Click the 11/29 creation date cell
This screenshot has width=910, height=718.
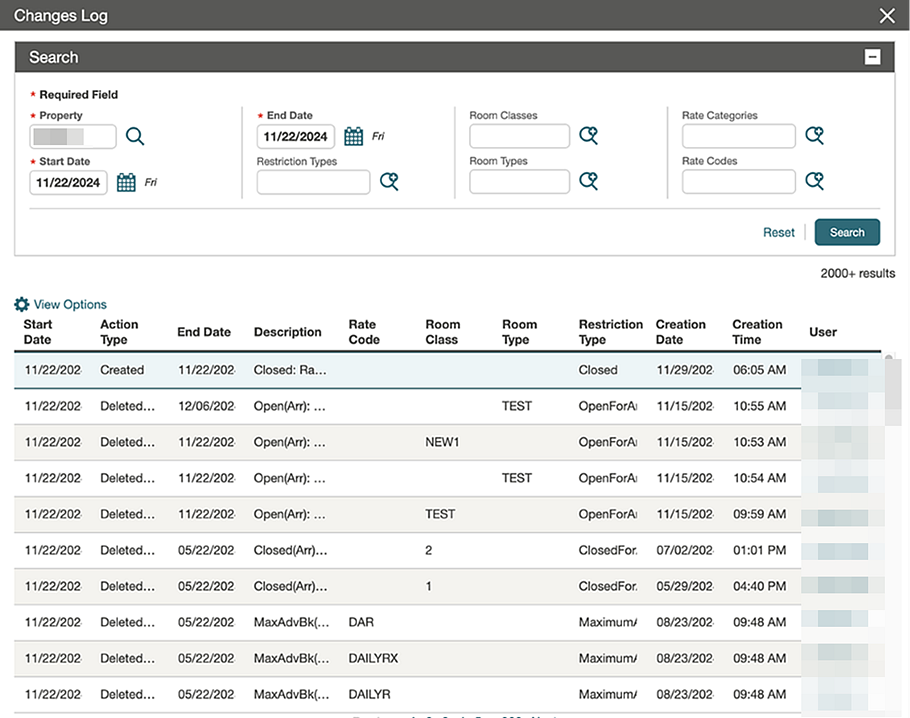tap(685, 370)
